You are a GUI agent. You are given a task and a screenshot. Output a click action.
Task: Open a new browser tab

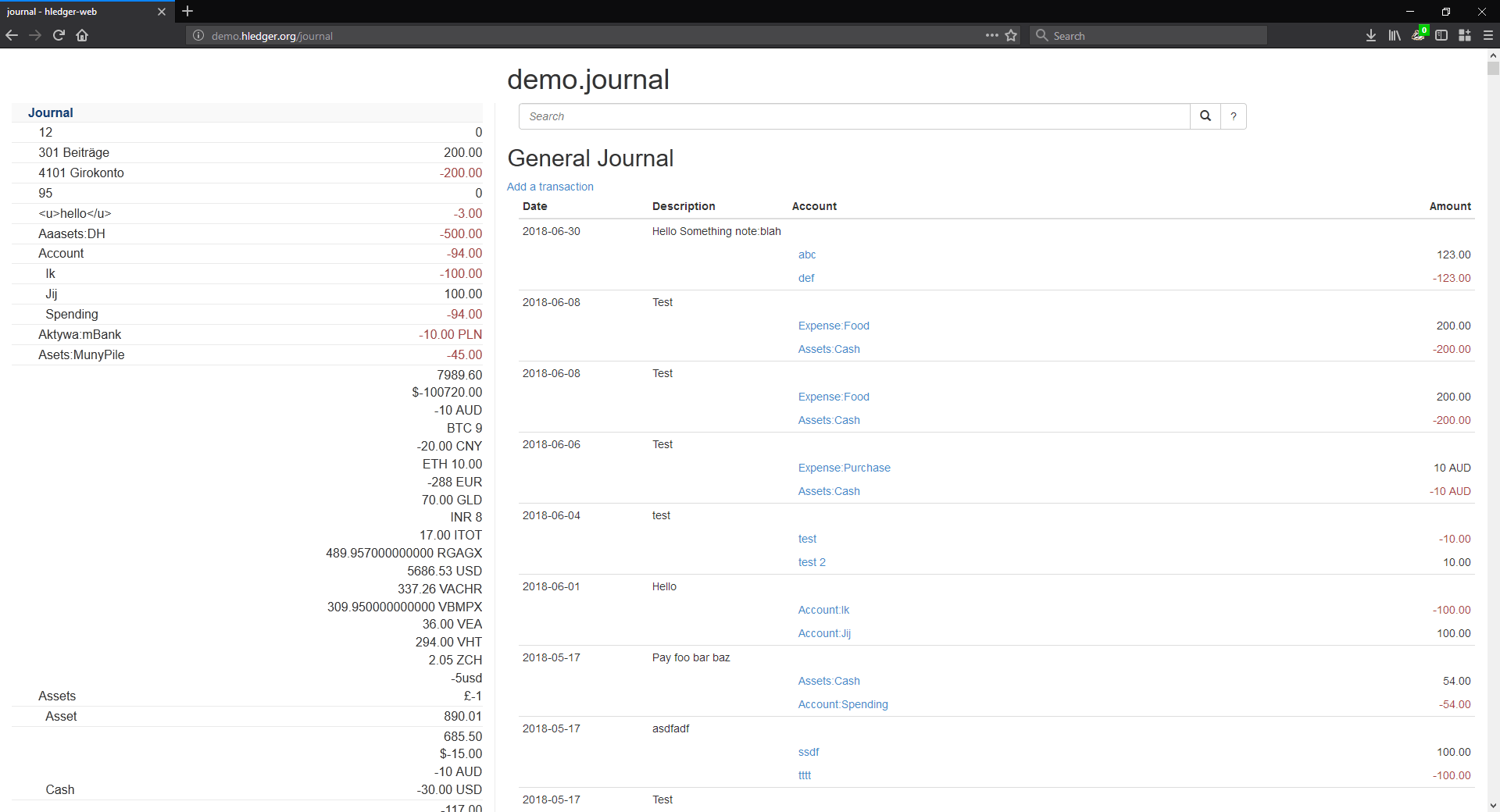[x=187, y=11]
